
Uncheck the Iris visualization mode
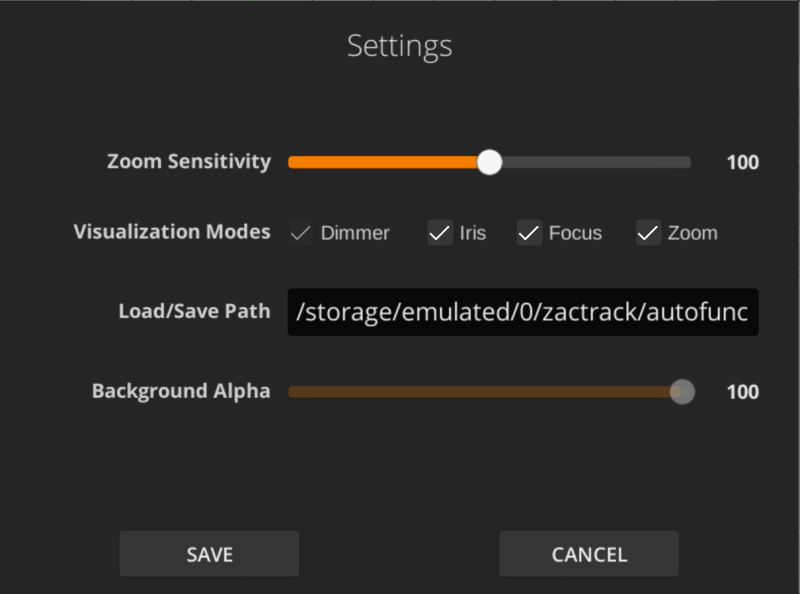click(x=438, y=233)
